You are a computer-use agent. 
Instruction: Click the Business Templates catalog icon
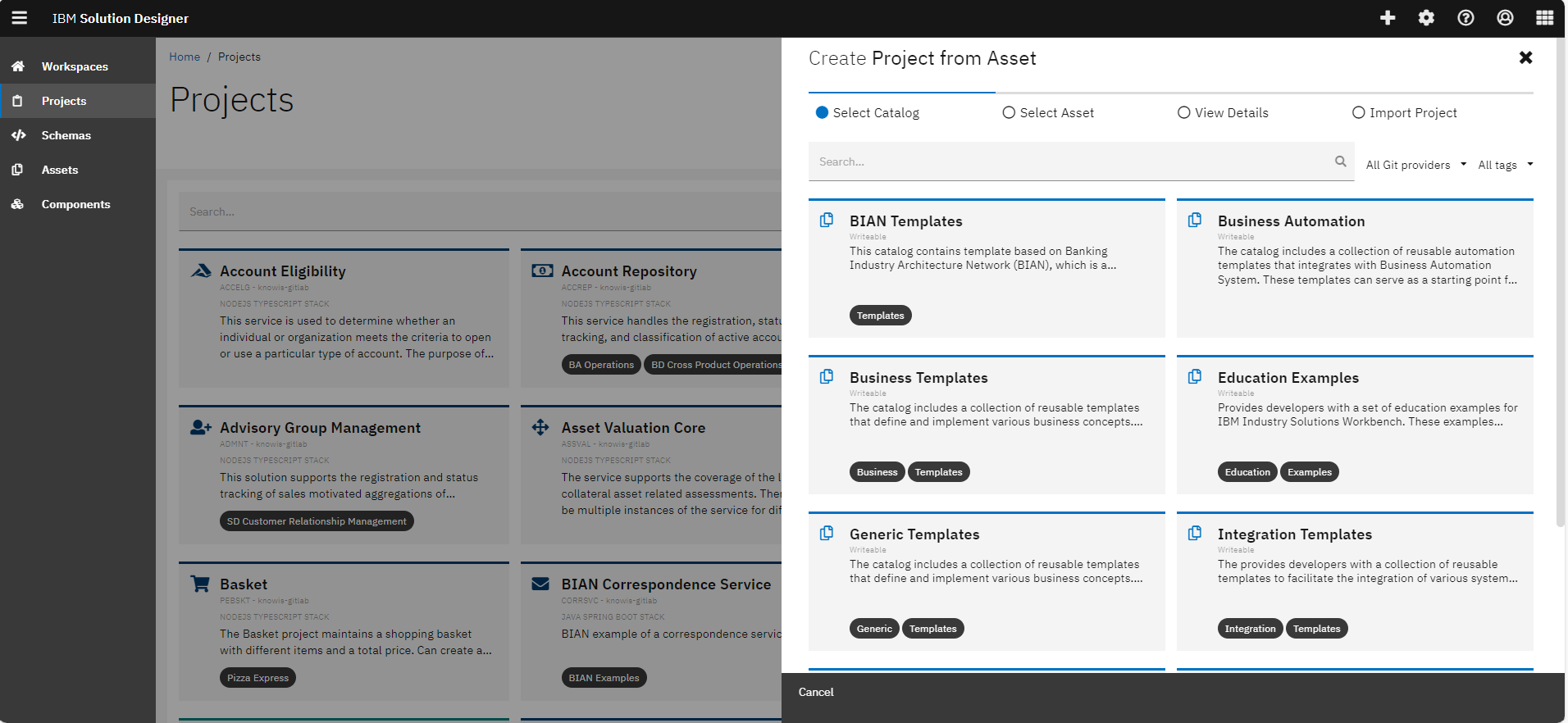pyautogui.click(x=827, y=376)
